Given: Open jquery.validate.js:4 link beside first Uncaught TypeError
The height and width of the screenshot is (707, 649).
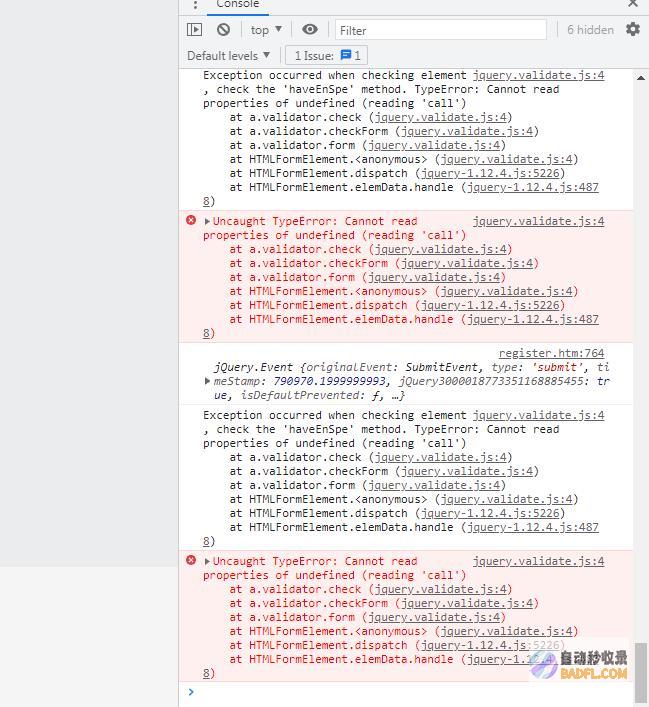Looking at the screenshot, I should (x=539, y=221).
